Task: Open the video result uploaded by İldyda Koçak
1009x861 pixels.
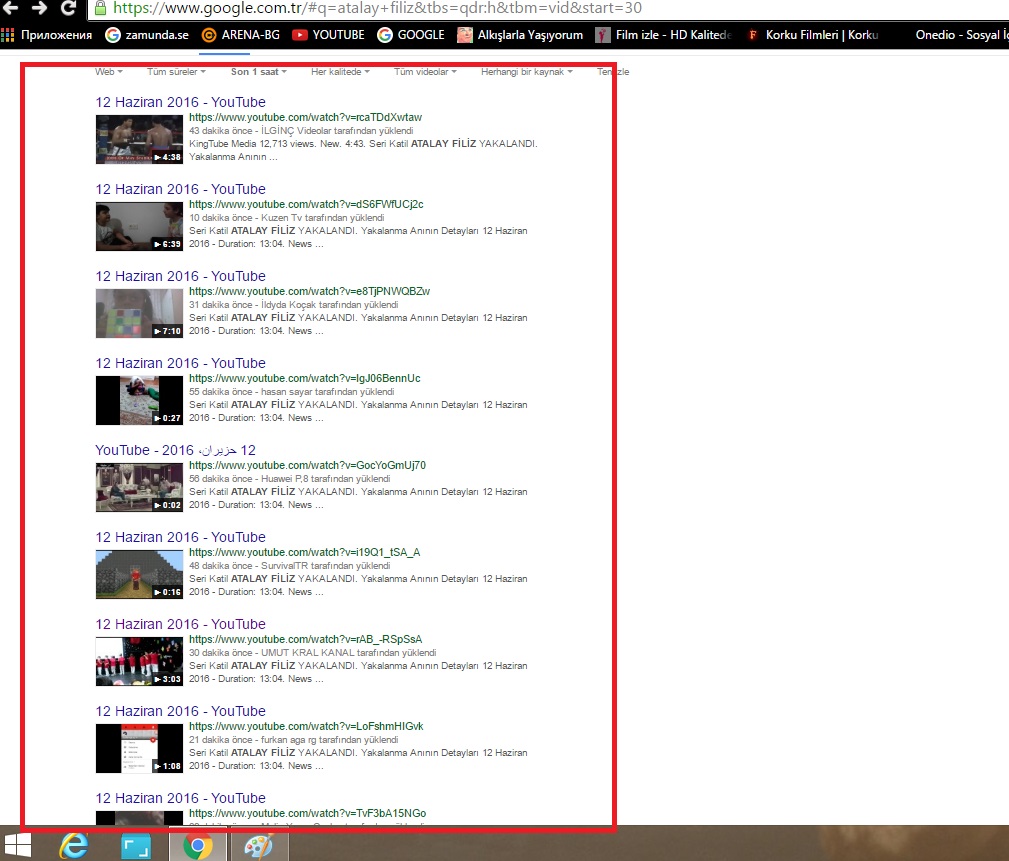Action: click(x=180, y=276)
